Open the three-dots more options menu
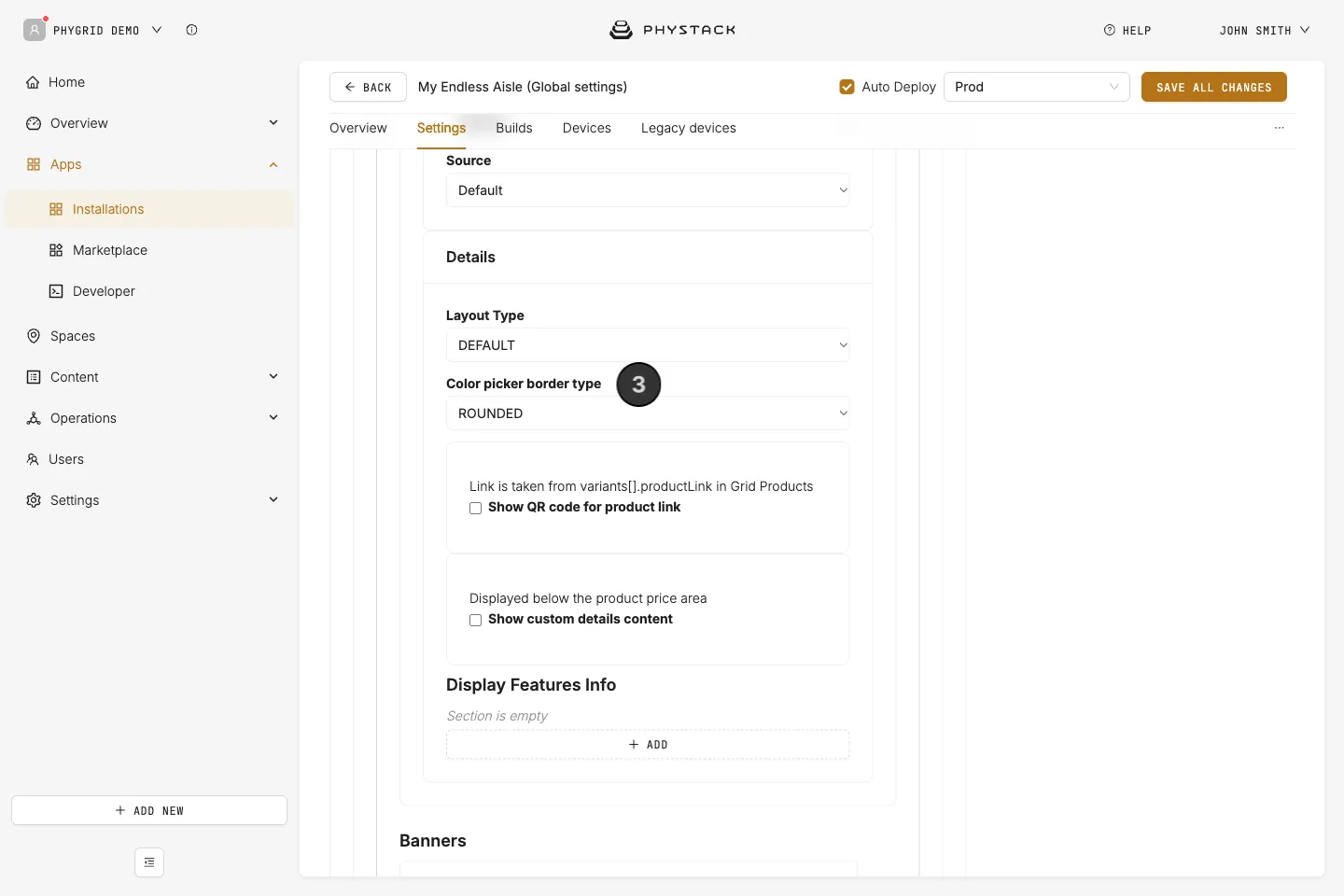 click(1280, 128)
